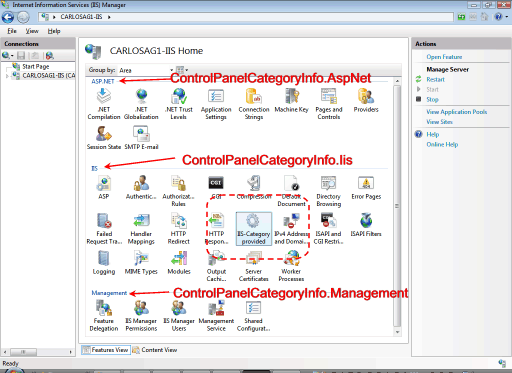Open the Machine Key feature
The width and height of the screenshot is (512, 373).
coord(291,100)
